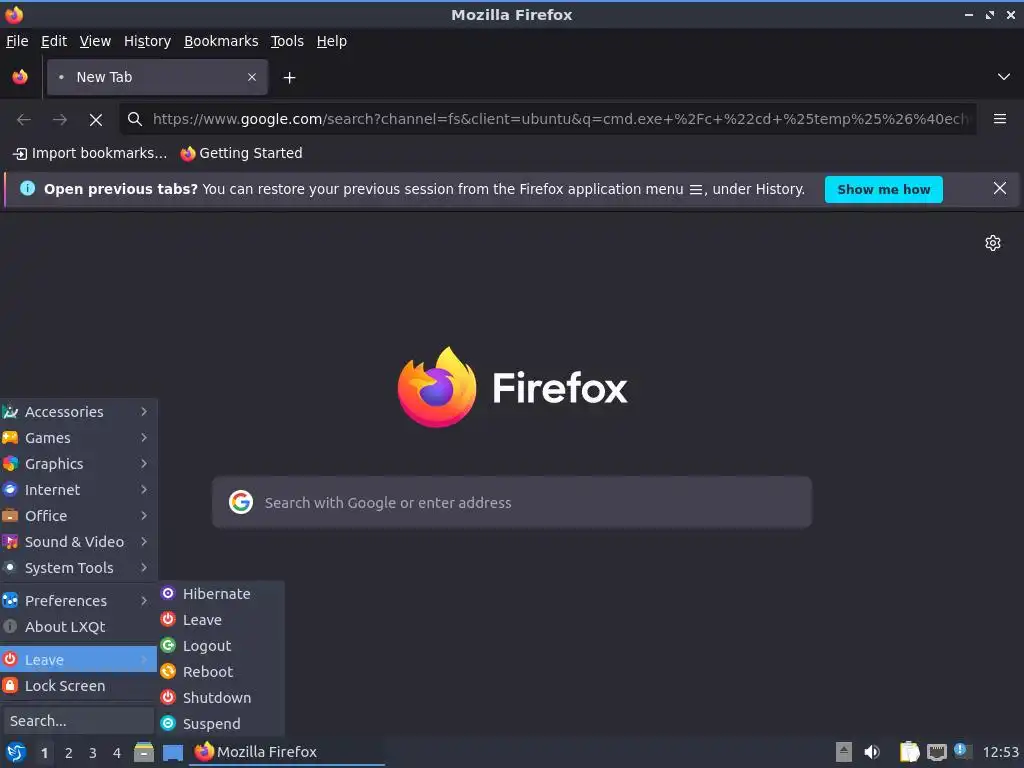Switch to desktop workspace 2
This screenshot has height=768, width=1024.
pyautogui.click(x=69, y=753)
